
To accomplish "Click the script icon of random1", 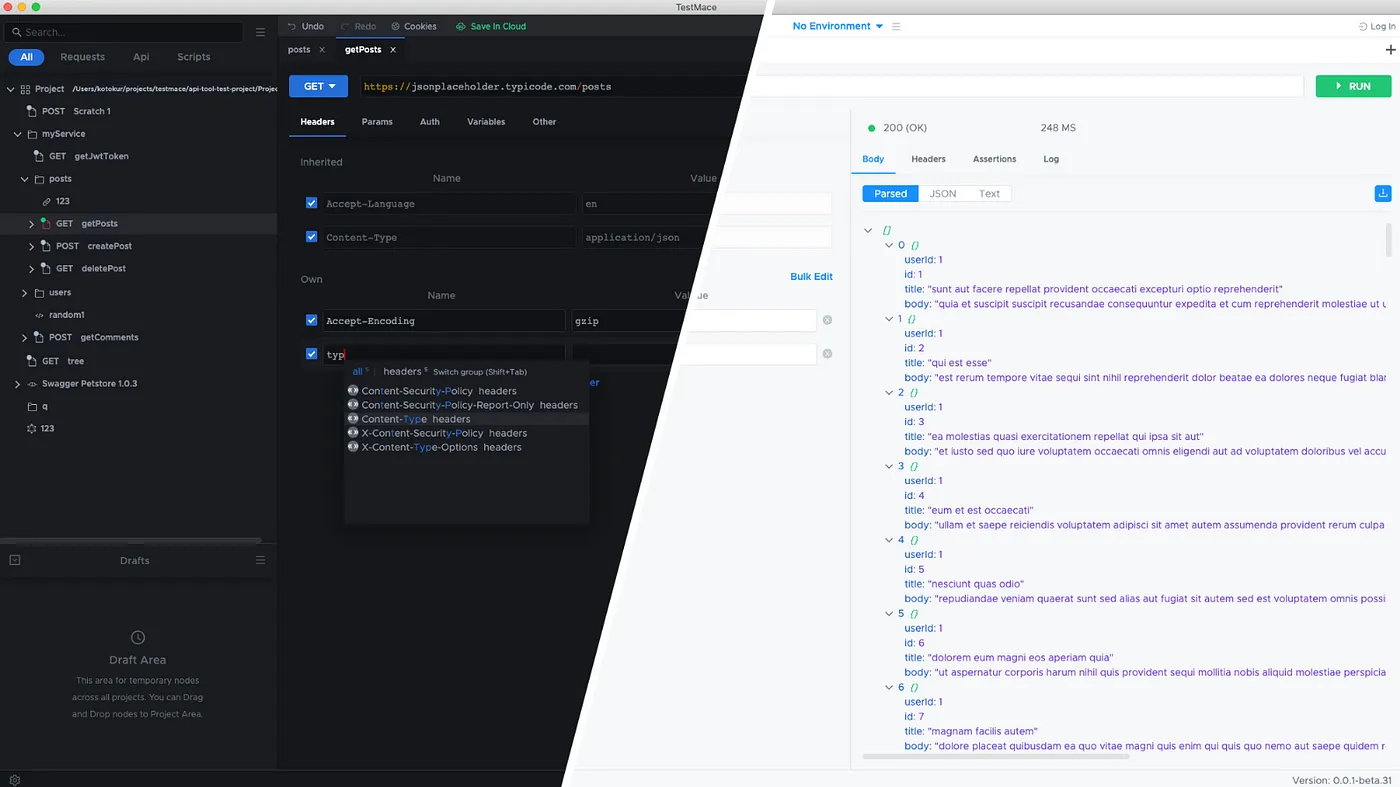I will coord(39,315).
